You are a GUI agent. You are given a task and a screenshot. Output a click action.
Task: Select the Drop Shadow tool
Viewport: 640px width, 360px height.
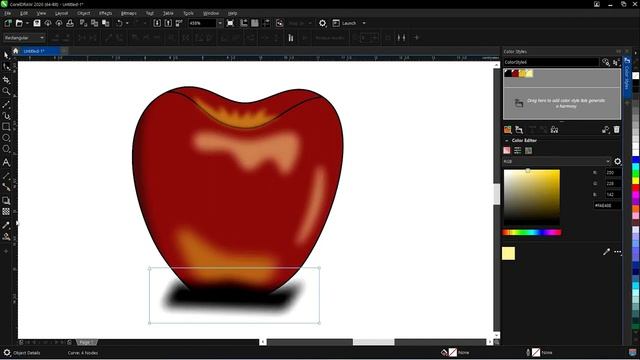6,200
